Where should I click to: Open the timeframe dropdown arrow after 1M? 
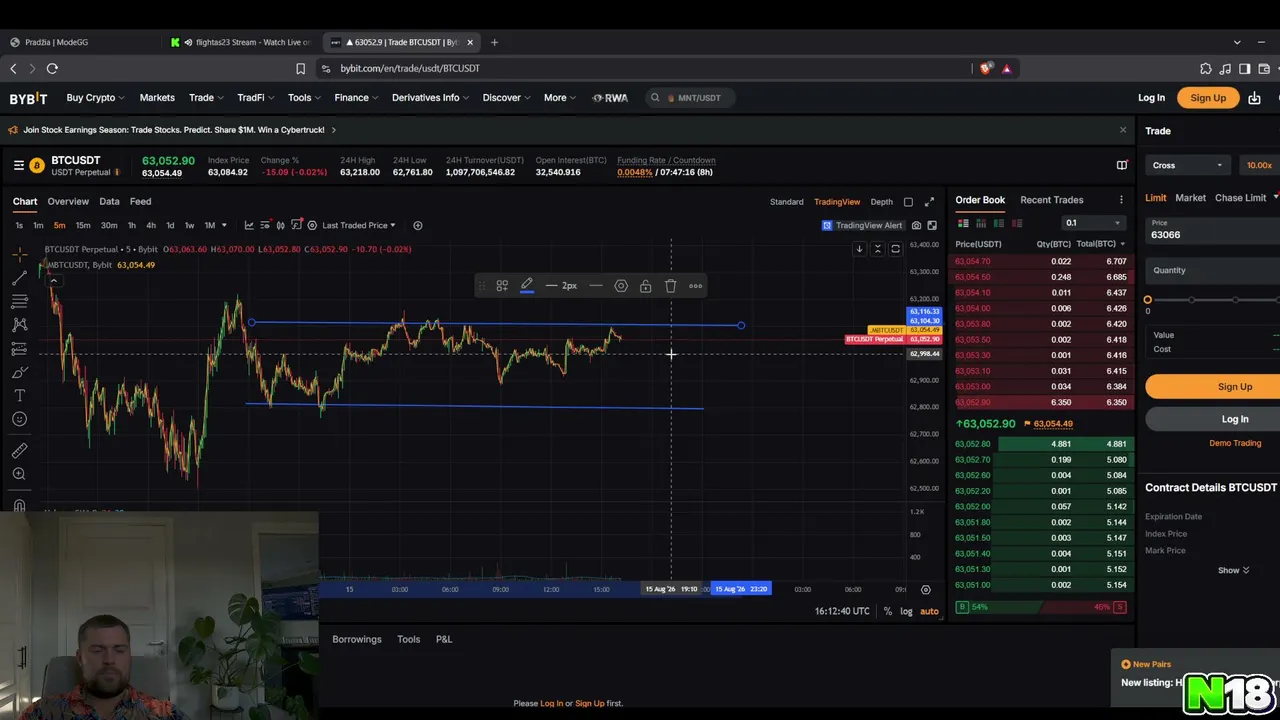point(224,225)
